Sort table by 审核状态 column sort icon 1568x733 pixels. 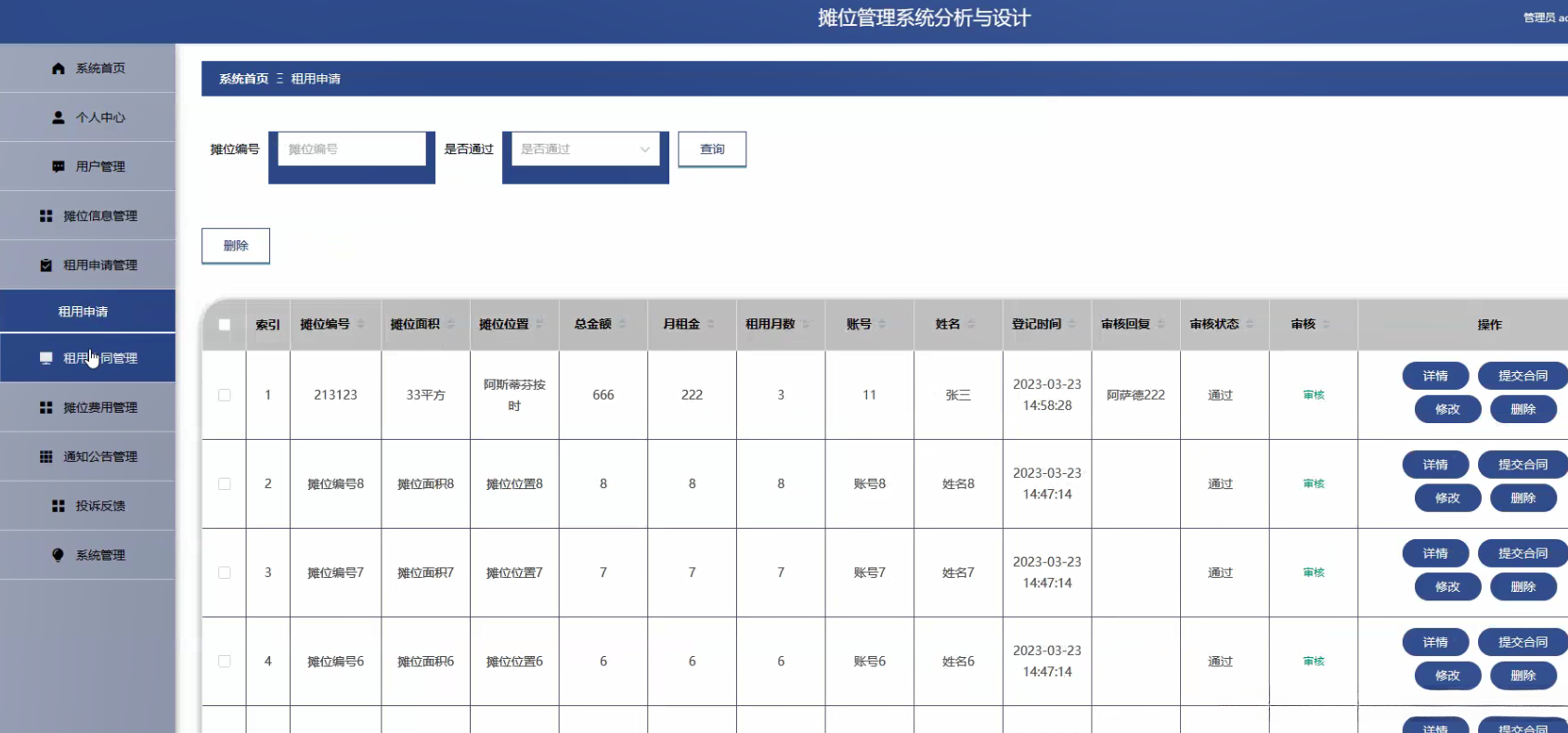[x=1250, y=324]
